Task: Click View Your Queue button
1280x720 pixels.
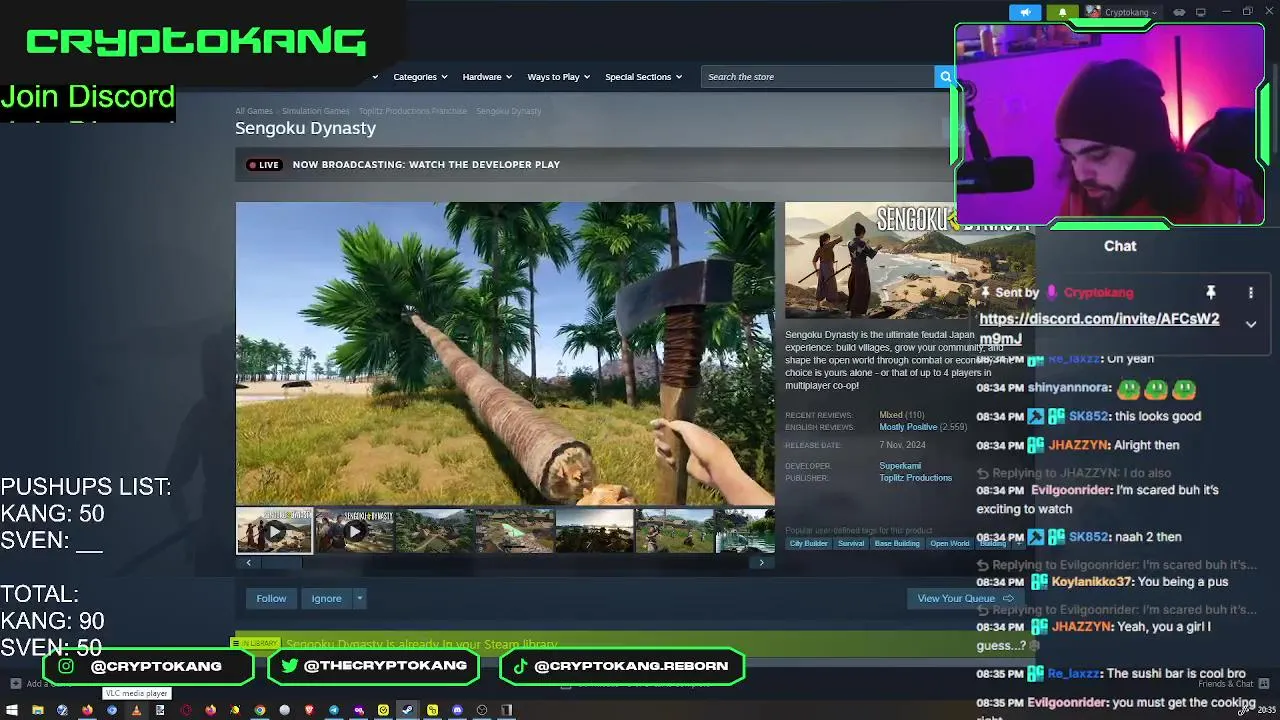Action: click(965, 598)
